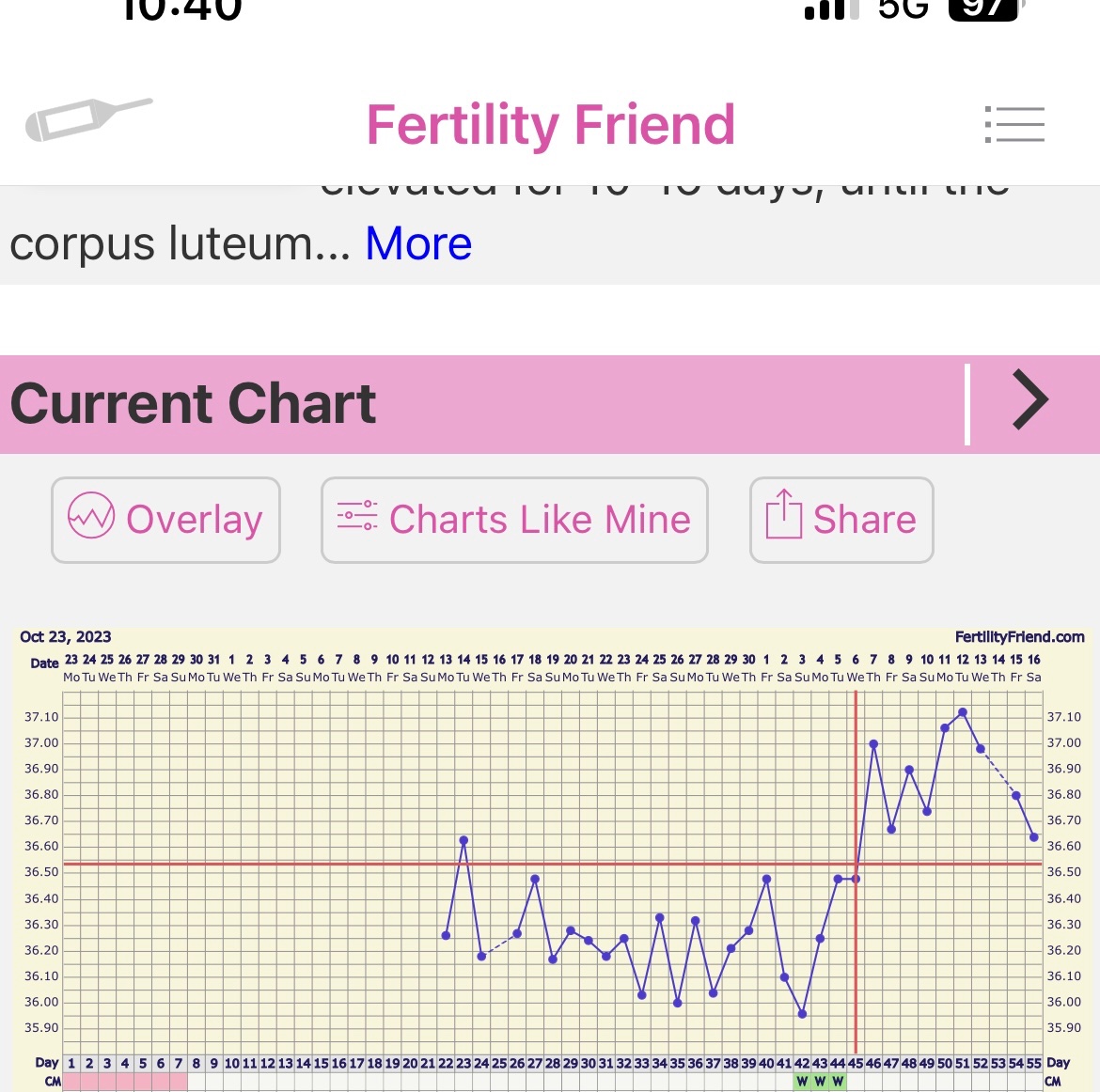Tap the Share export icon

784,515
